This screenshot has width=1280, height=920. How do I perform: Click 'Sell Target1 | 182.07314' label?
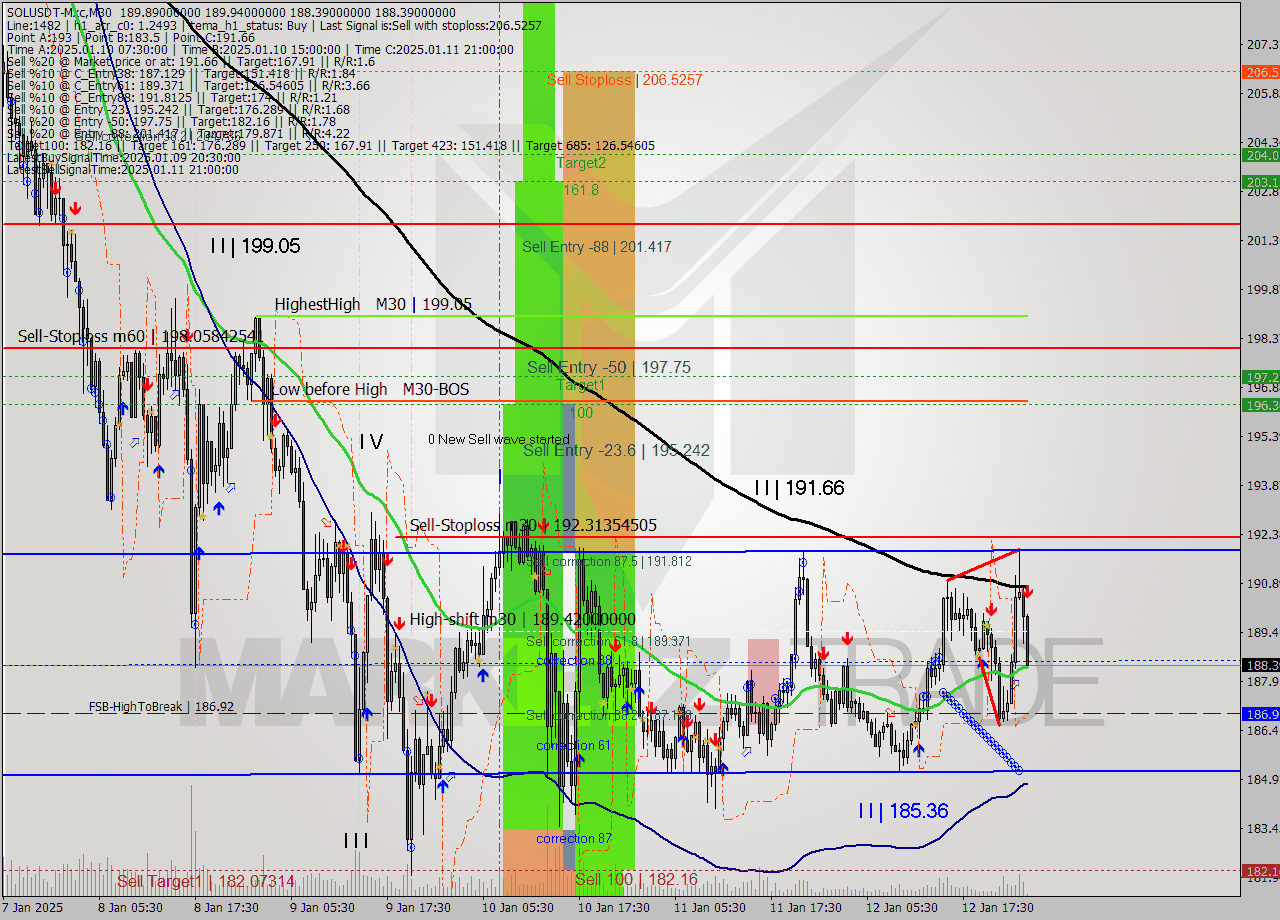(206, 881)
